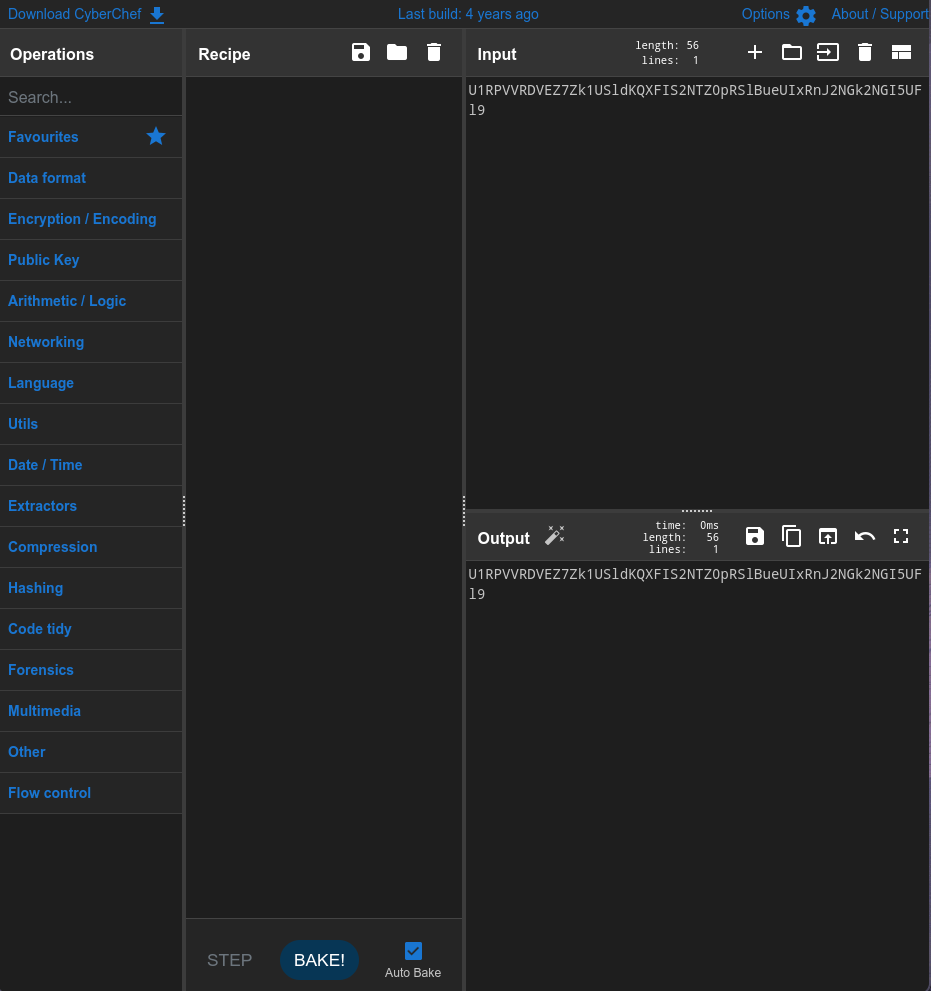Add a new input tab
931x991 pixels.
[x=755, y=53]
